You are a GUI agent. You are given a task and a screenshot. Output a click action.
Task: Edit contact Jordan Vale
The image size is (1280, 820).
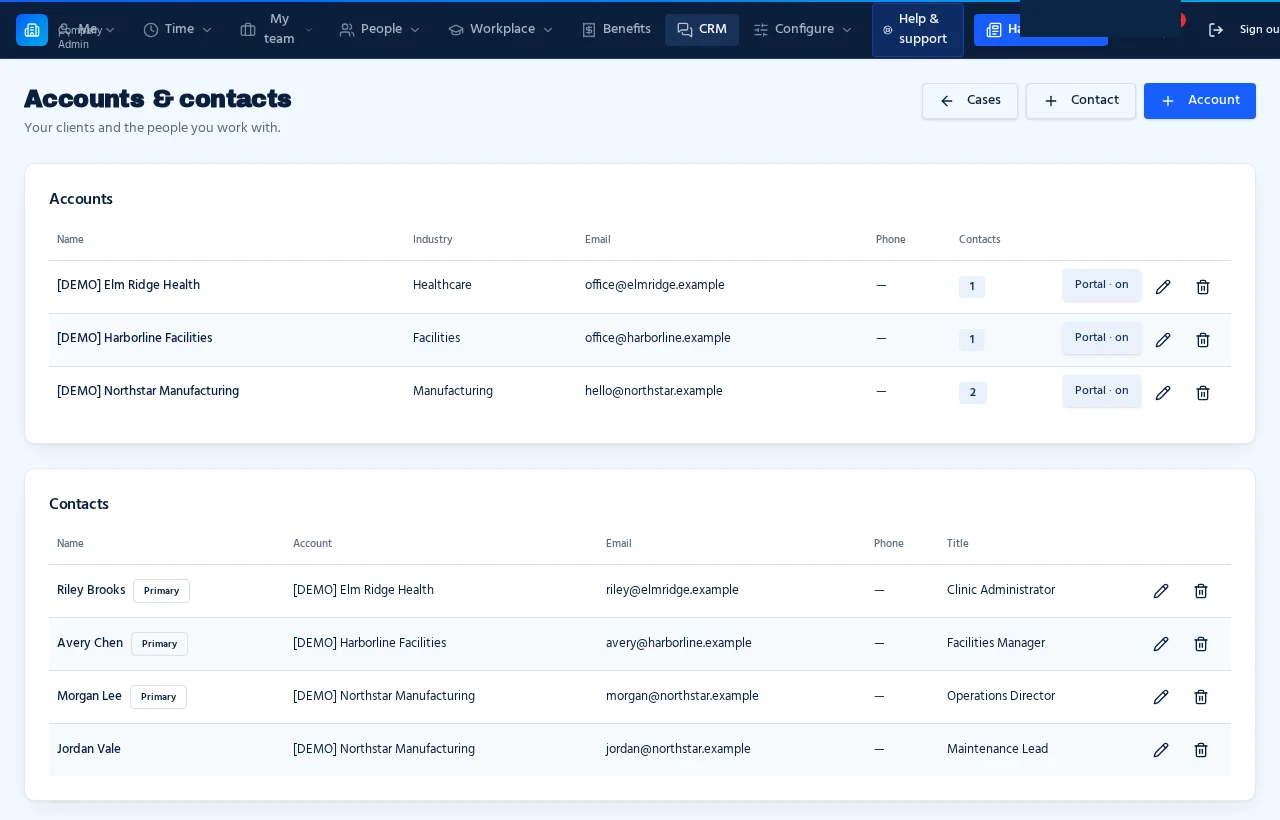[1161, 750]
